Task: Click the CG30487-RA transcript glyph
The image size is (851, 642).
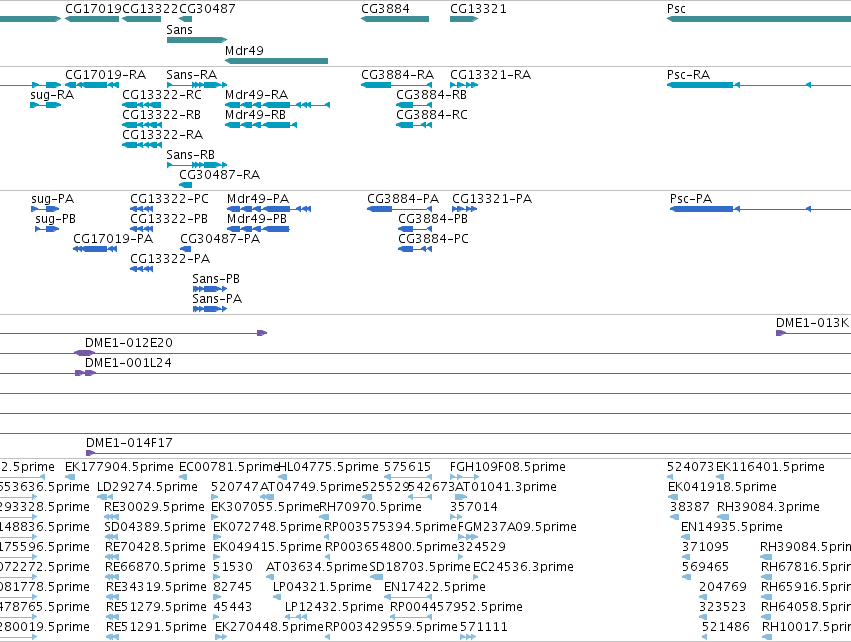Action: click(x=185, y=185)
